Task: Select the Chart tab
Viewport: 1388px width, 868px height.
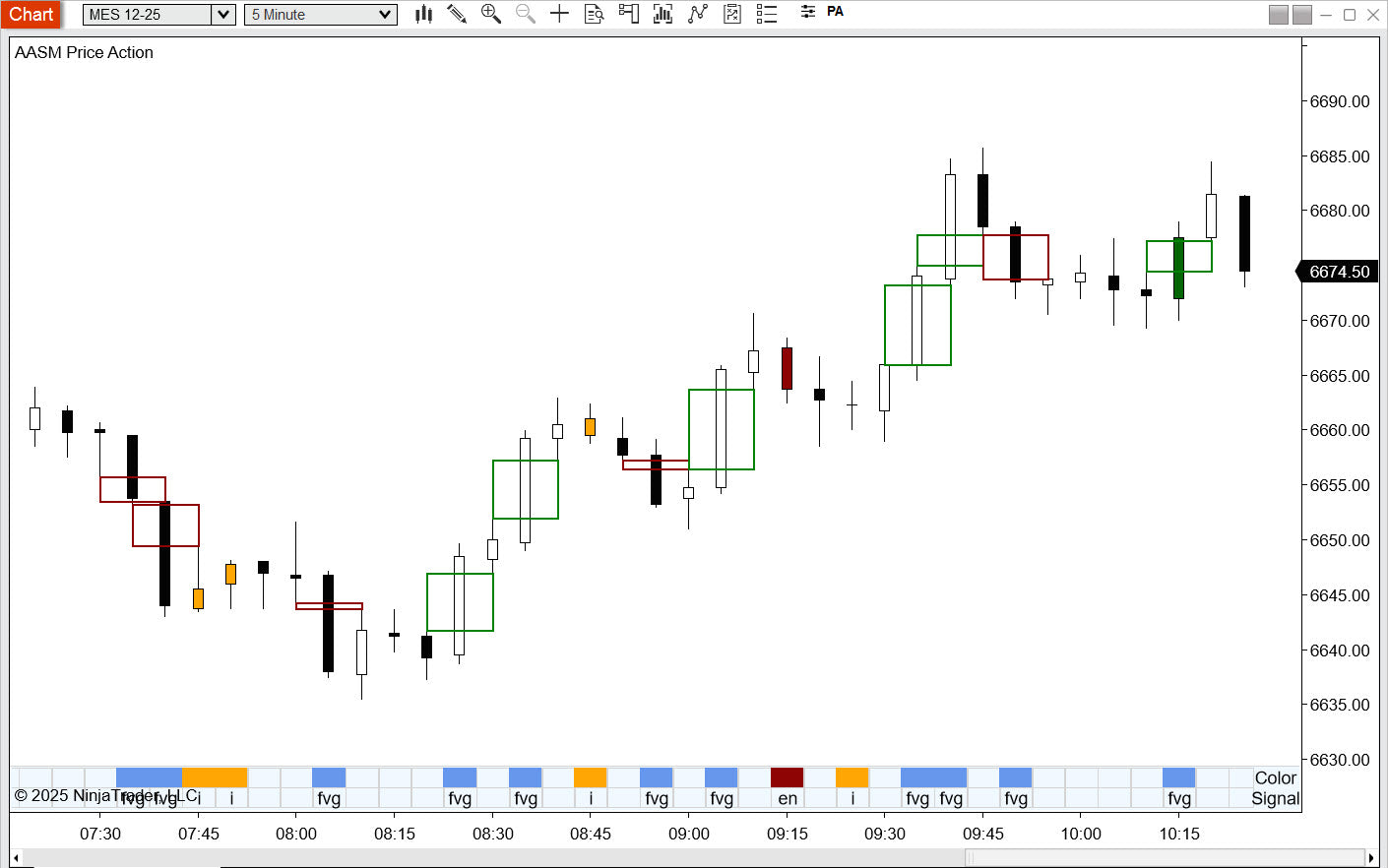Action: (x=32, y=15)
